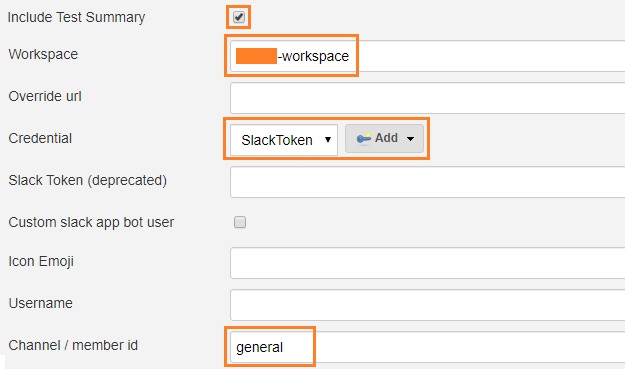
Task: Expand the Add credentials dropdown arrow
Action: point(410,139)
